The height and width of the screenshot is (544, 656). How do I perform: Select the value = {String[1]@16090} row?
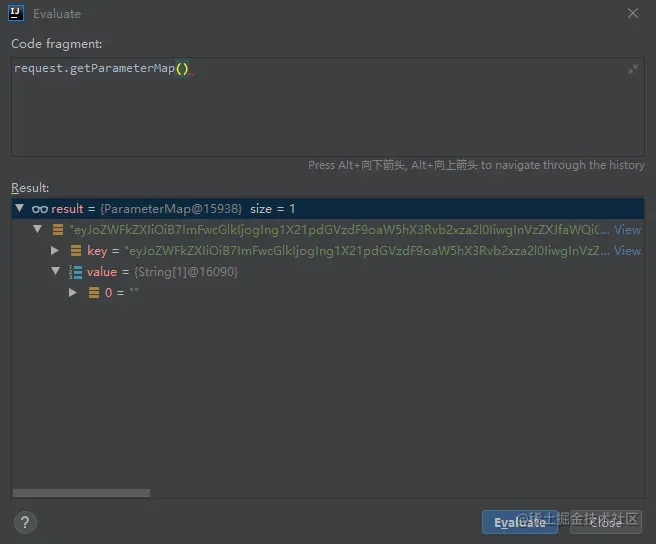328,272
